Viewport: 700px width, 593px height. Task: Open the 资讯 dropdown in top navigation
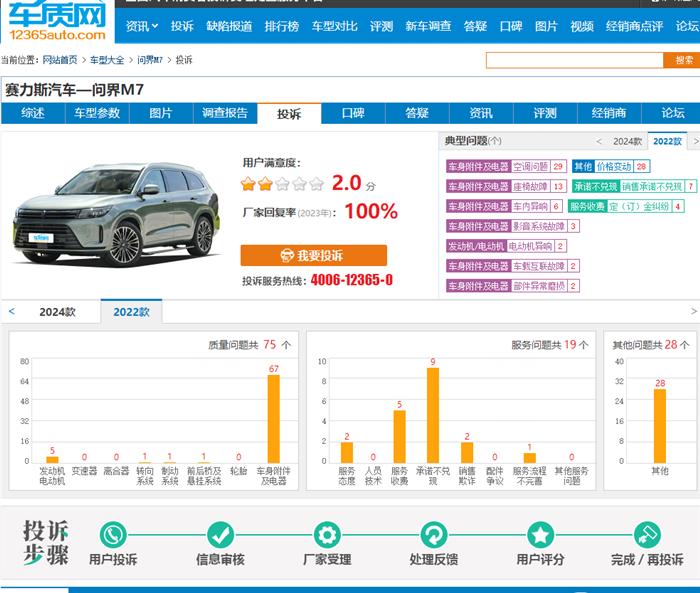(x=142, y=26)
